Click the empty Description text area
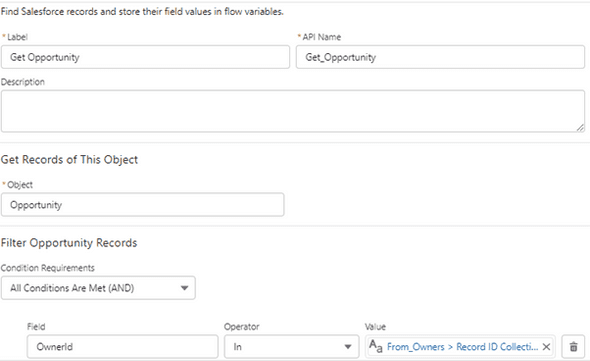Screen dimensions: 590x361 point(293,111)
